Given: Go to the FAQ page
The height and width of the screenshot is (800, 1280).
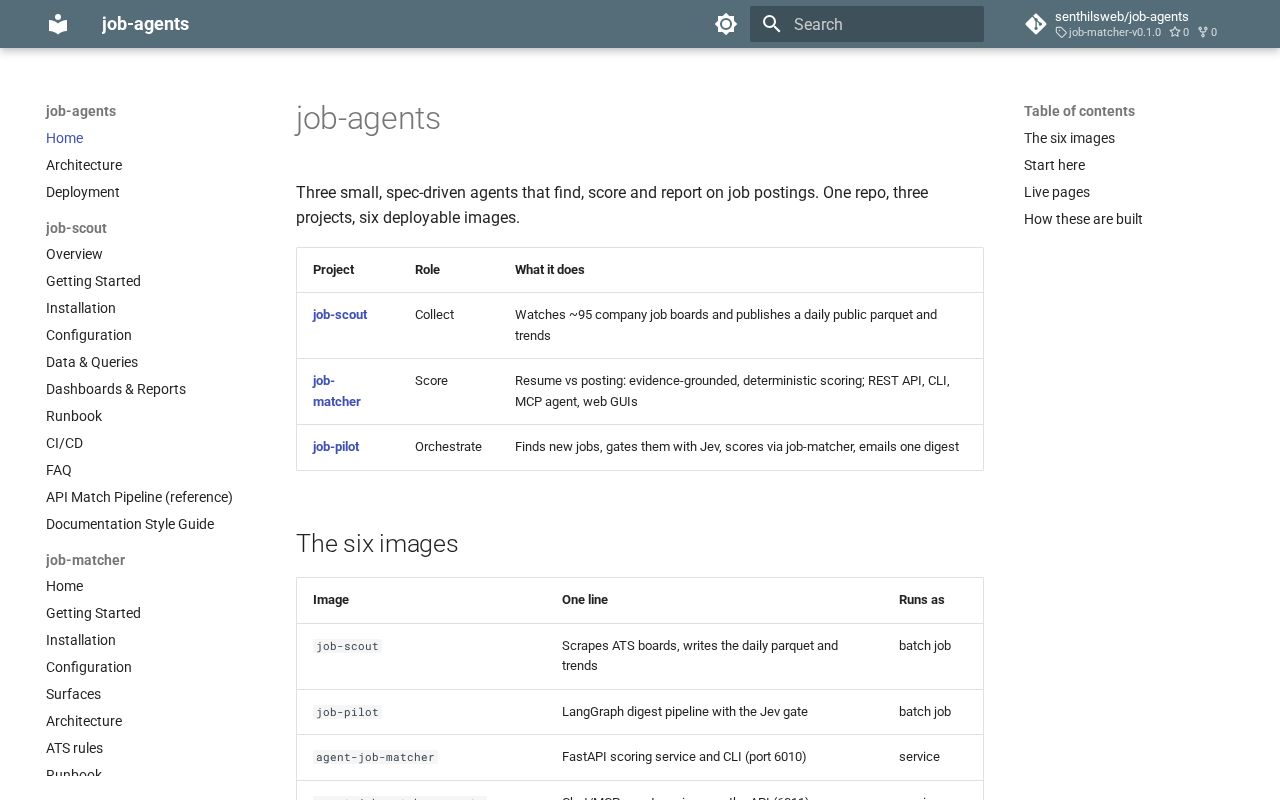Looking at the screenshot, I should coord(59,470).
